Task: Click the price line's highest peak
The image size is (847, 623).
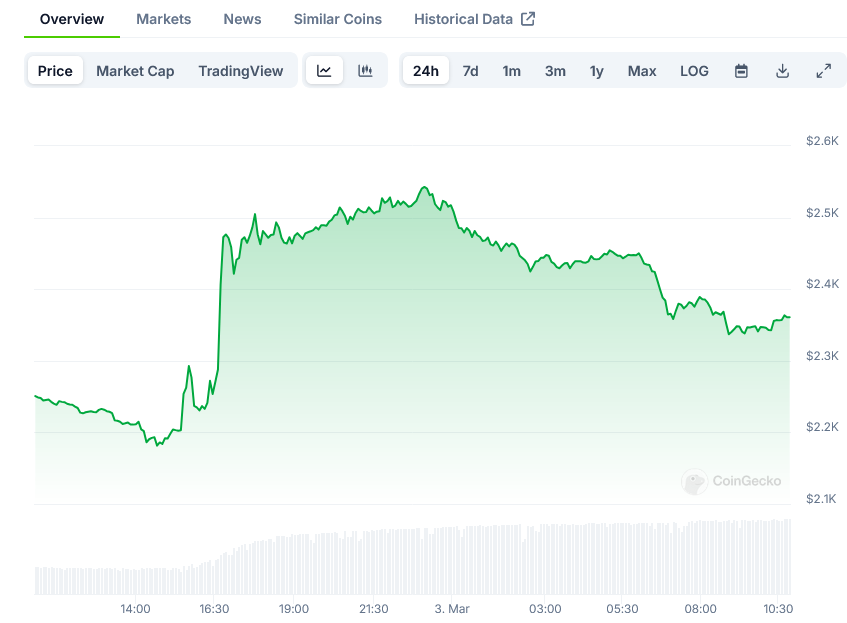Action: pyautogui.click(x=425, y=187)
